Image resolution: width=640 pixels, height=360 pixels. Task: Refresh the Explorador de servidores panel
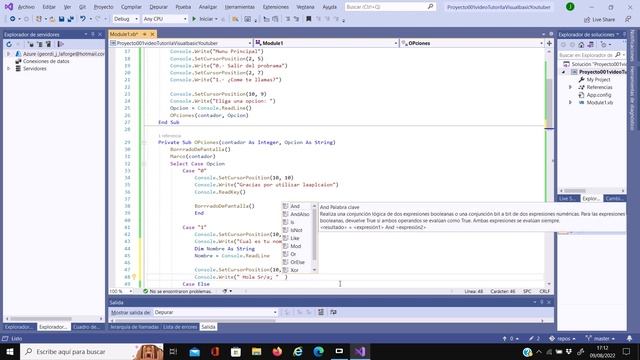(9, 44)
